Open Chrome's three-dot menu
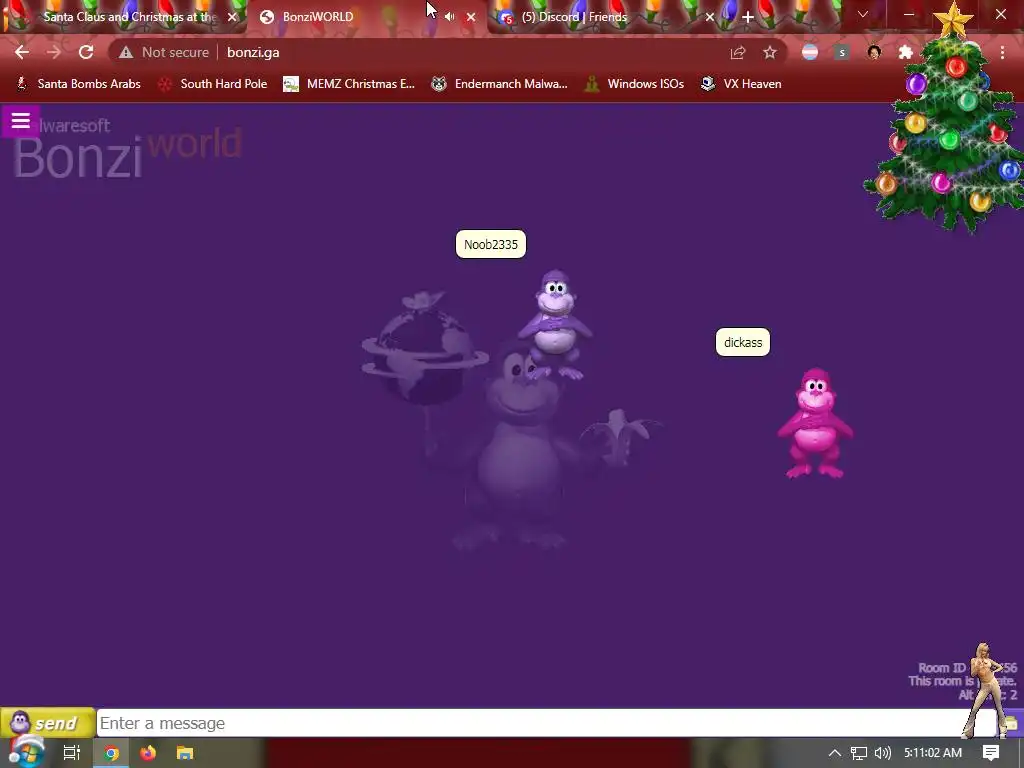1024x768 pixels. tap(1002, 52)
